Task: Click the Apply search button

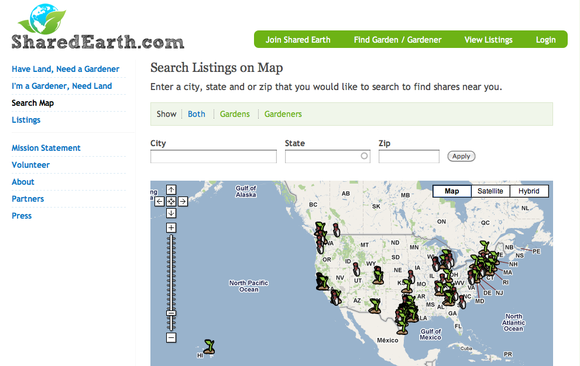Action: click(x=461, y=156)
